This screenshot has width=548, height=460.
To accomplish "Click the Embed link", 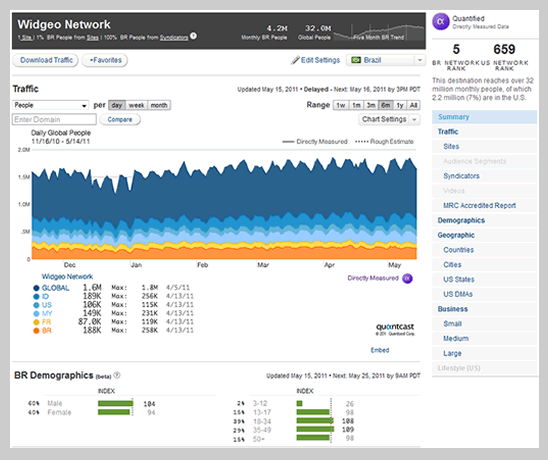I will click(380, 350).
